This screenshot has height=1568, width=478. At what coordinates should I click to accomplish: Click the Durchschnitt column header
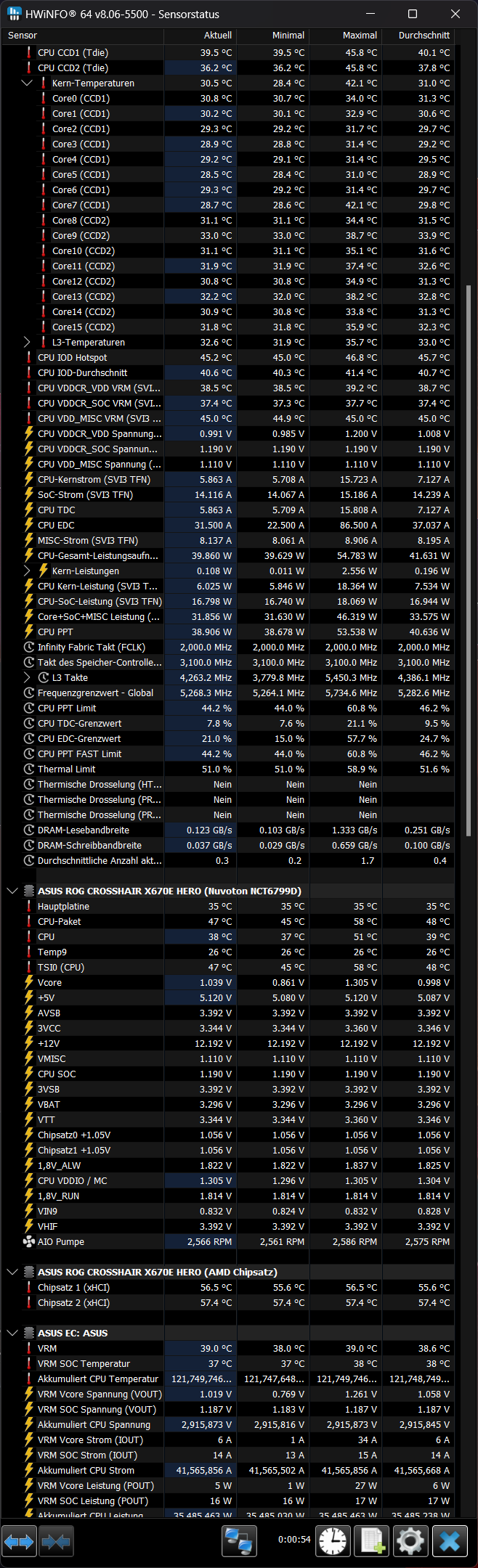(418, 35)
